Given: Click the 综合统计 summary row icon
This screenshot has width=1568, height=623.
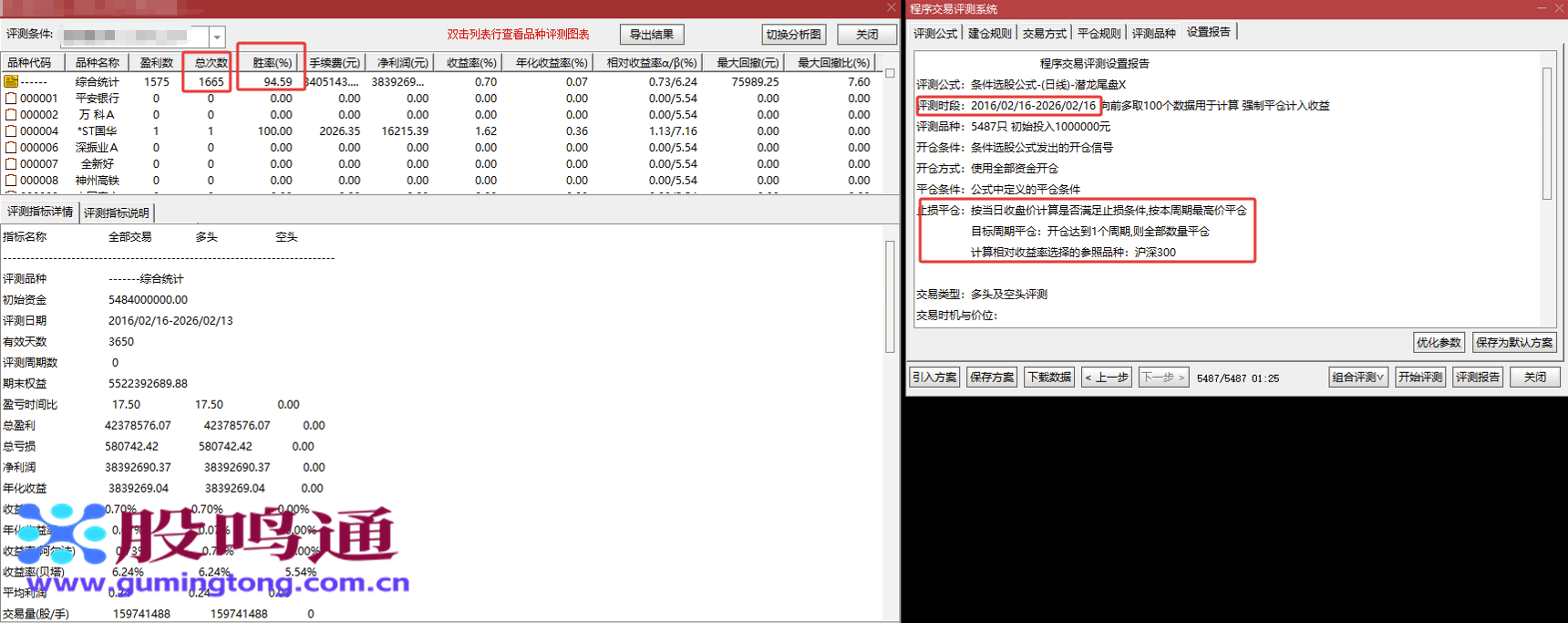Looking at the screenshot, I should [x=11, y=81].
